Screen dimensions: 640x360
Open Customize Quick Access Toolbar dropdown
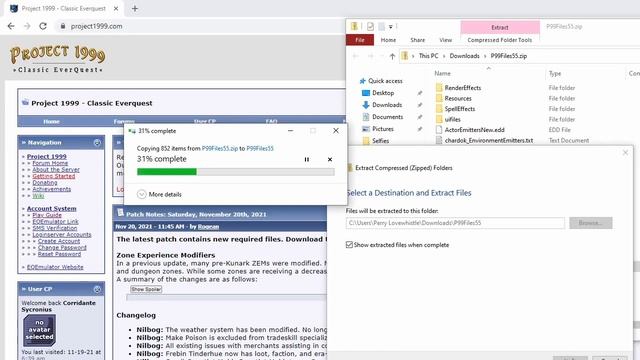391,27
